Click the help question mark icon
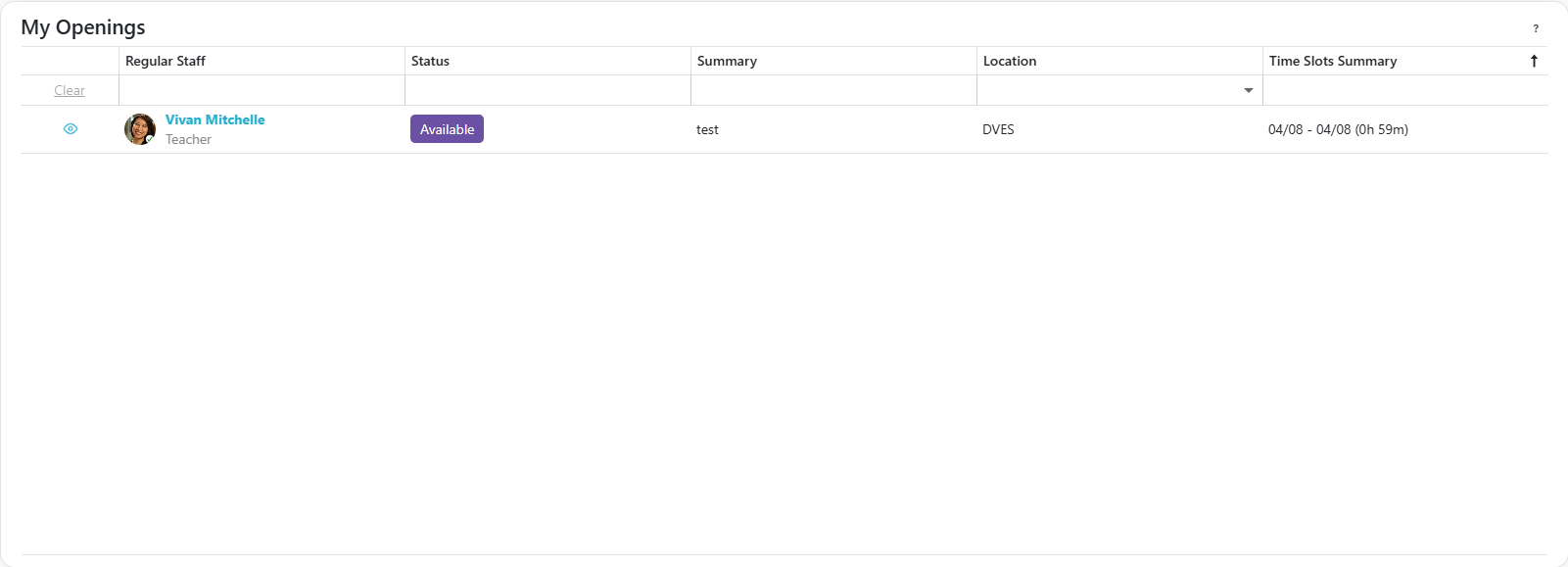The image size is (1568, 567). pyautogui.click(x=1535, y=28)
